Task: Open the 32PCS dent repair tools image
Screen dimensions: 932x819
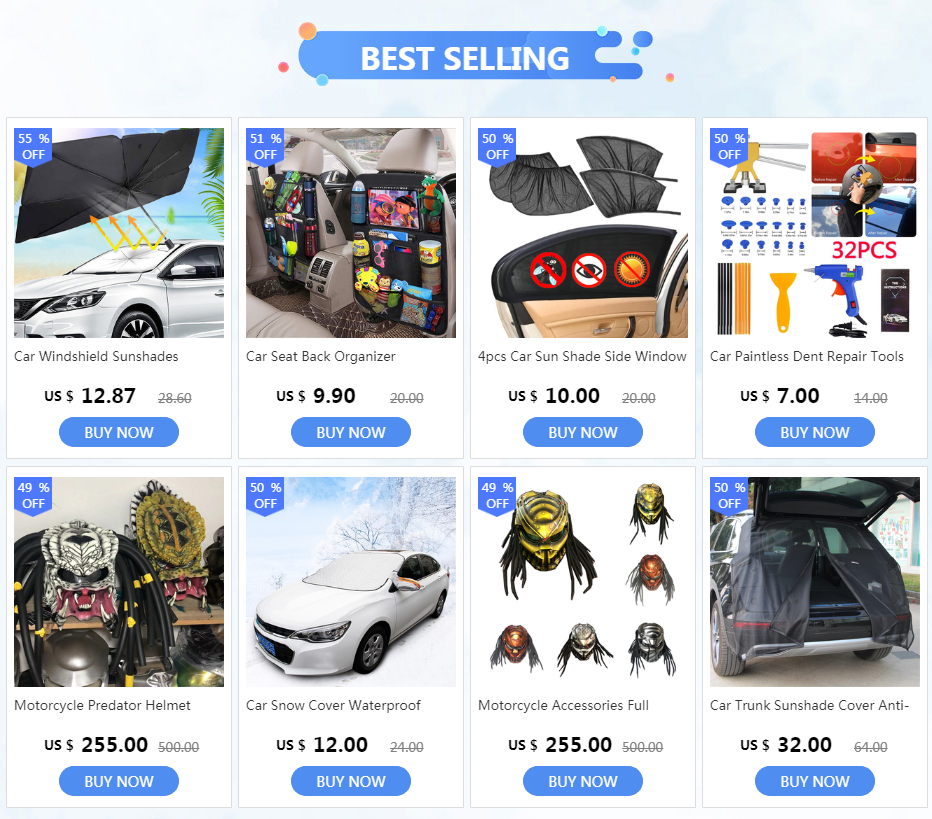Action: [x=815, y=233]
